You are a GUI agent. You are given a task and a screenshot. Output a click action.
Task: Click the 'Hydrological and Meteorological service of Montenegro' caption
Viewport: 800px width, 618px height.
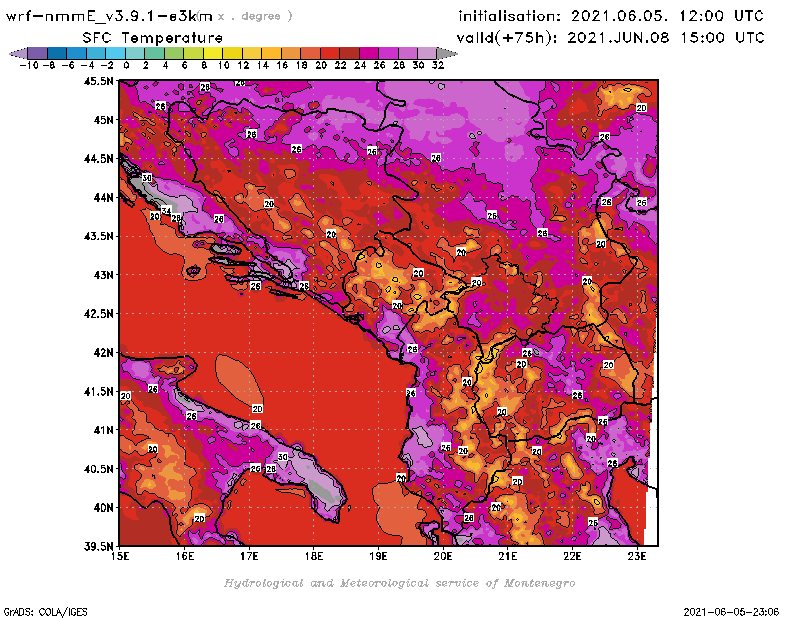(x=399, y=583)
